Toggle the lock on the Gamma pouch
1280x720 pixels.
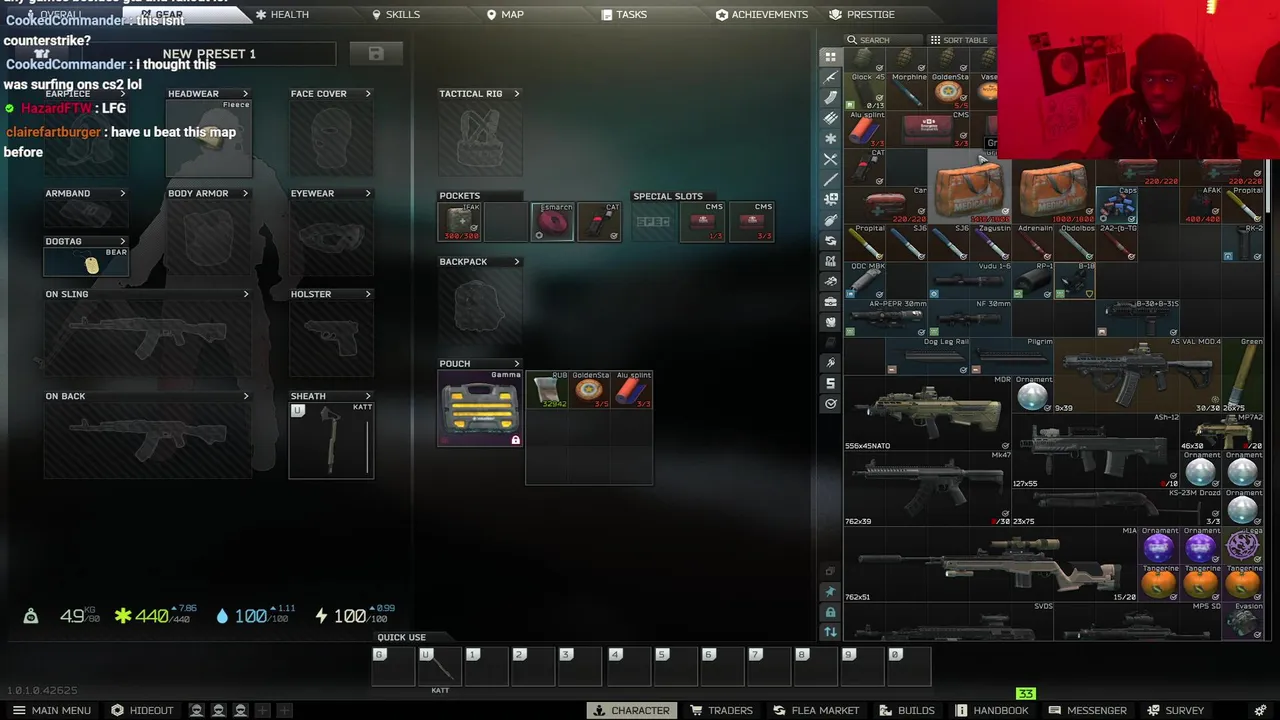point(515,440)
